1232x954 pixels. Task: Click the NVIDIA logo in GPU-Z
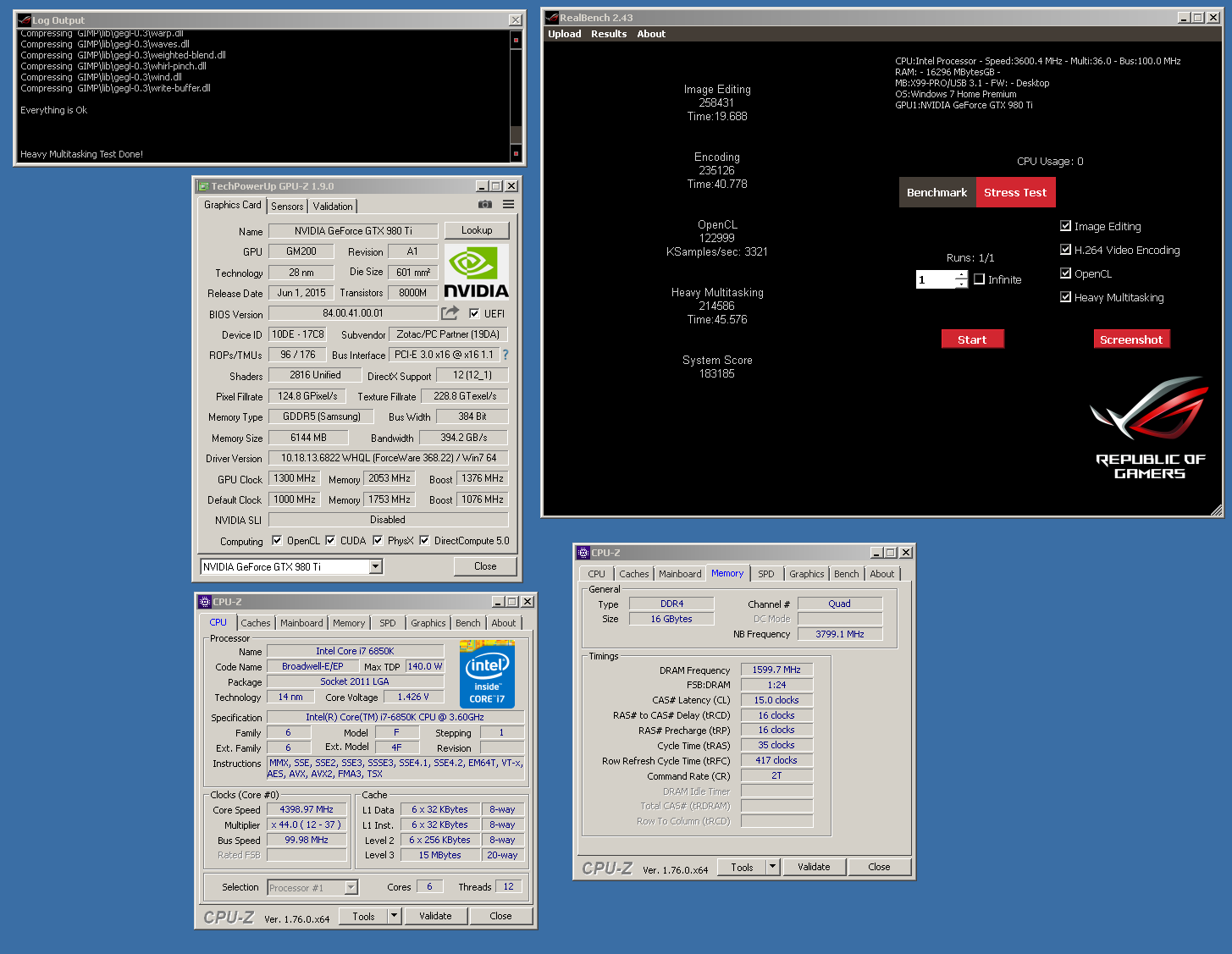point(477,272)
